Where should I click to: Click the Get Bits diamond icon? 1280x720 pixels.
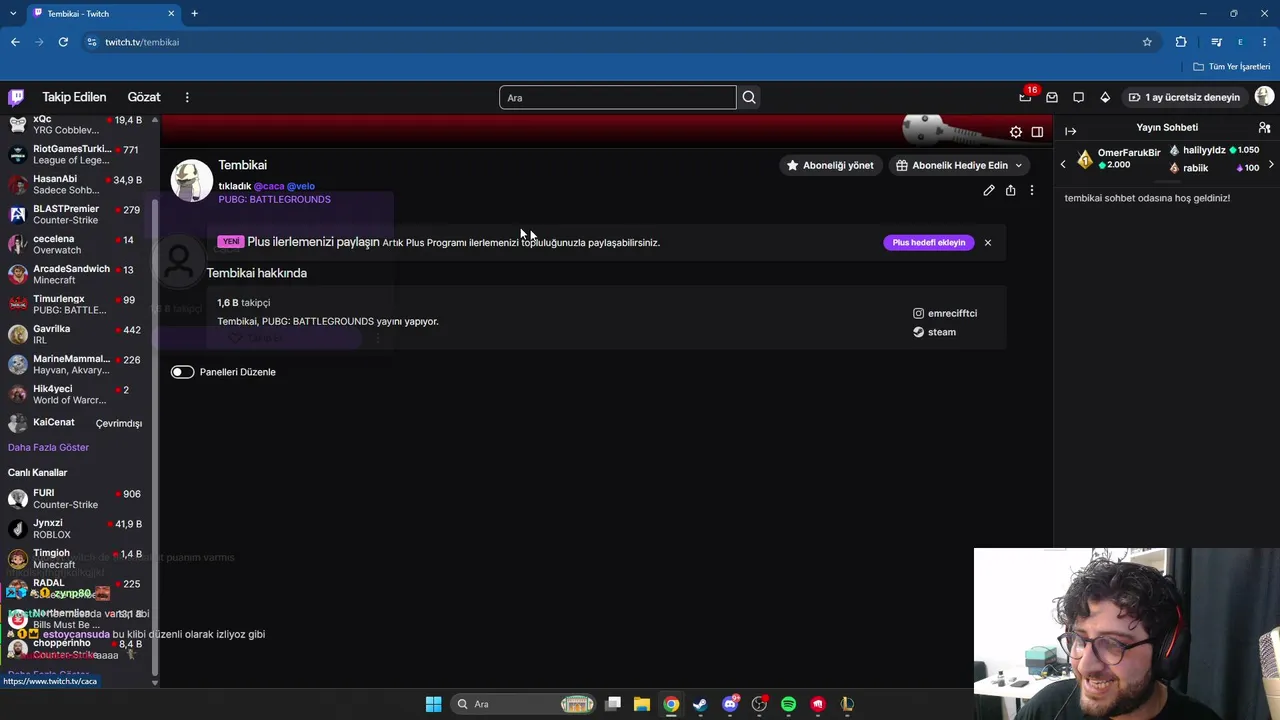(1105, 97)
